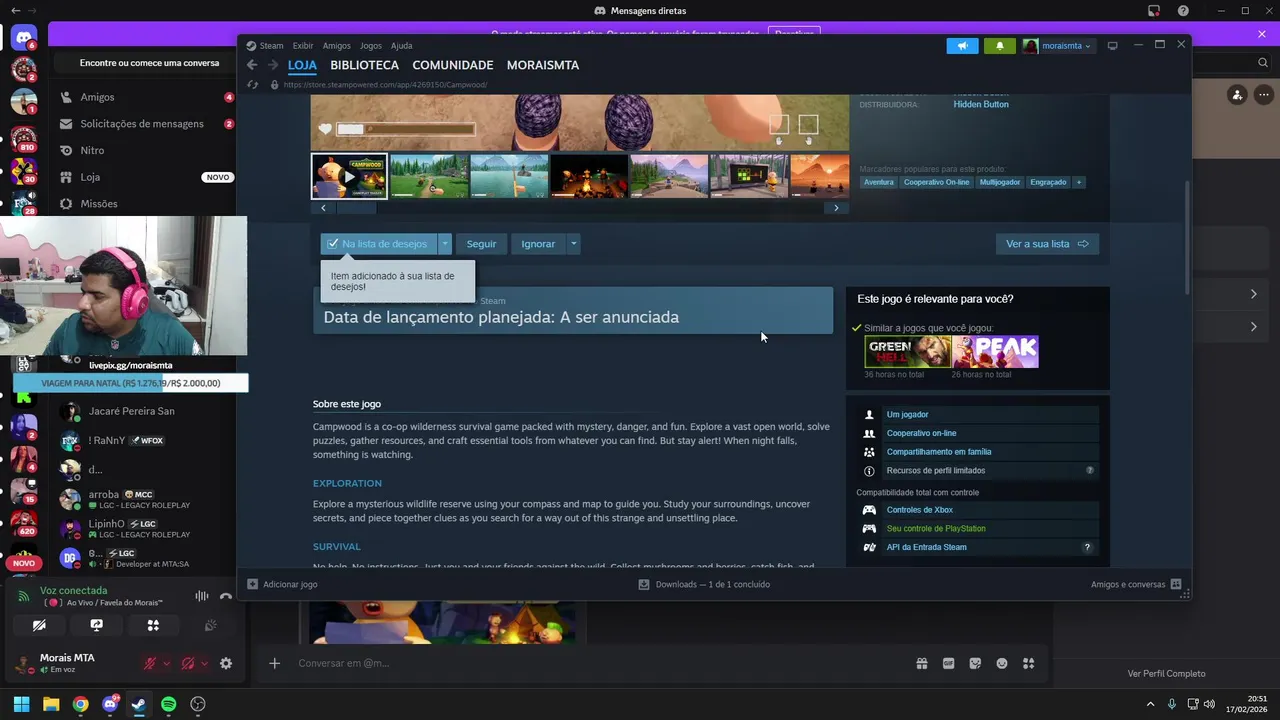Viewport: 1280px width, 720px height.
Task: Open emoji picker in Discord chat
Action: [x=1001, y=663]
